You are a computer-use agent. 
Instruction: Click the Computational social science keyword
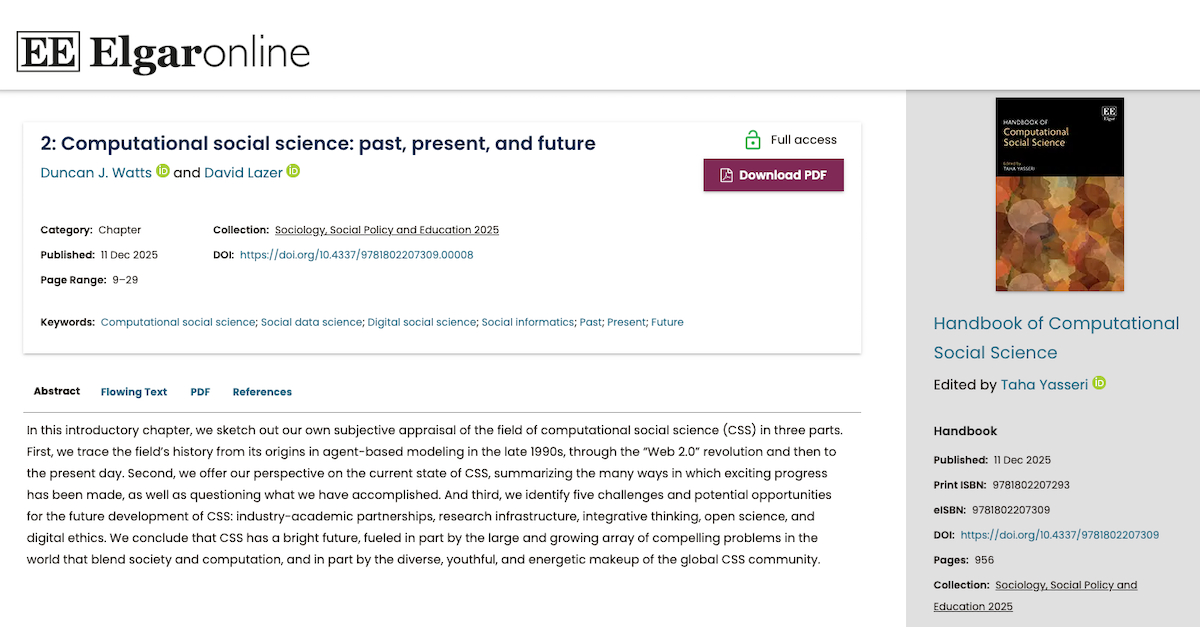click(x=178, y=322)
